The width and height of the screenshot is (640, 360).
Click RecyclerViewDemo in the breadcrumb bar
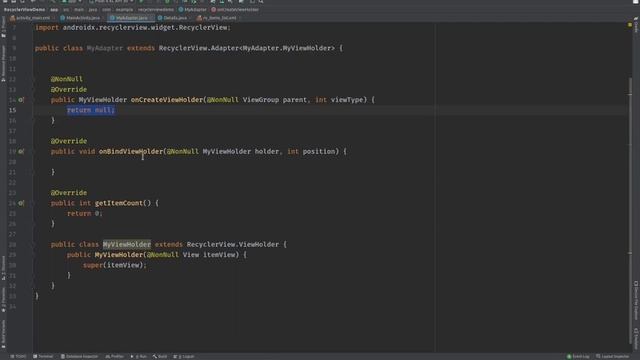24,9
